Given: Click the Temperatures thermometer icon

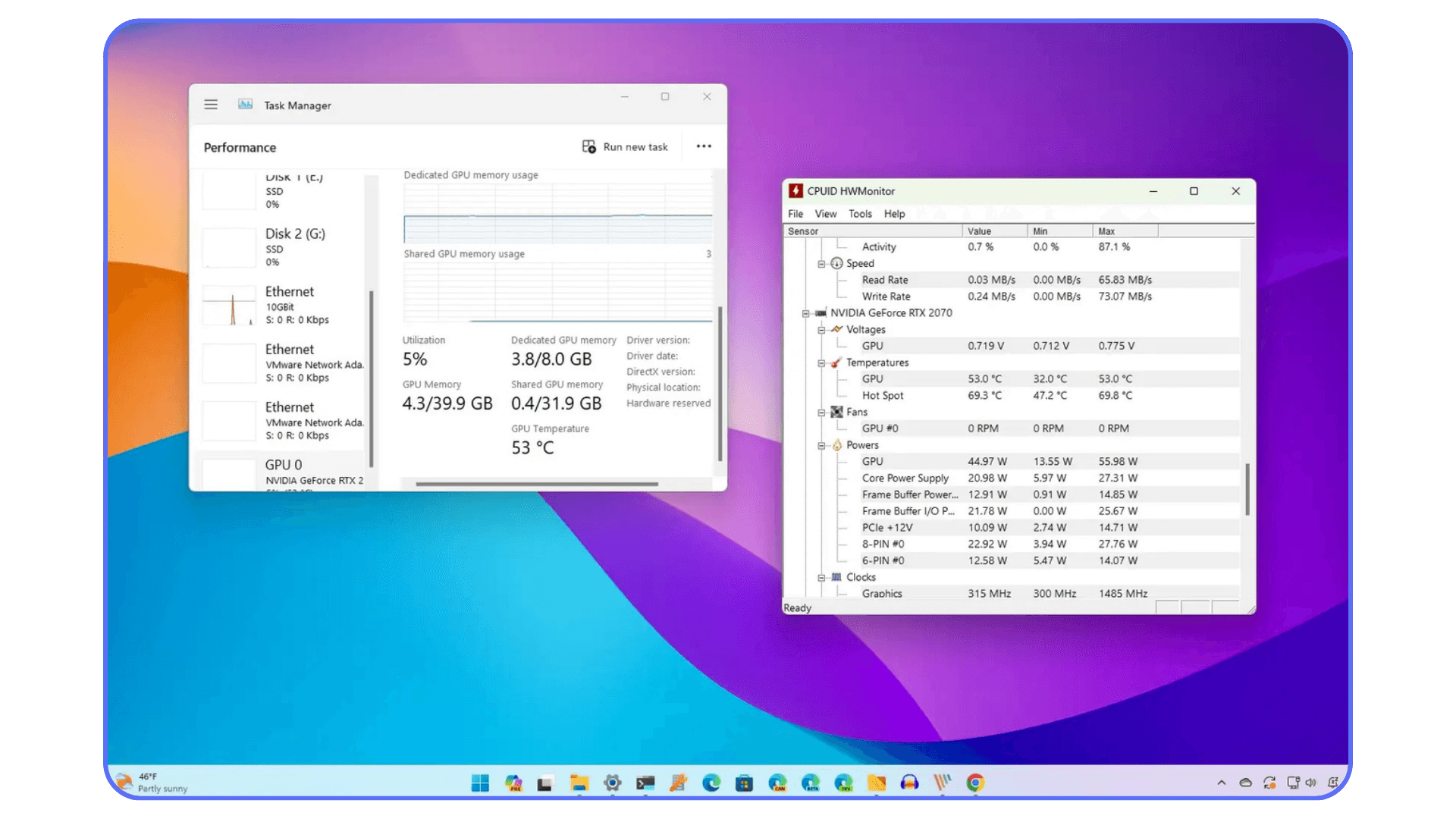Looking at the screenshot, I should pos(836,362).
